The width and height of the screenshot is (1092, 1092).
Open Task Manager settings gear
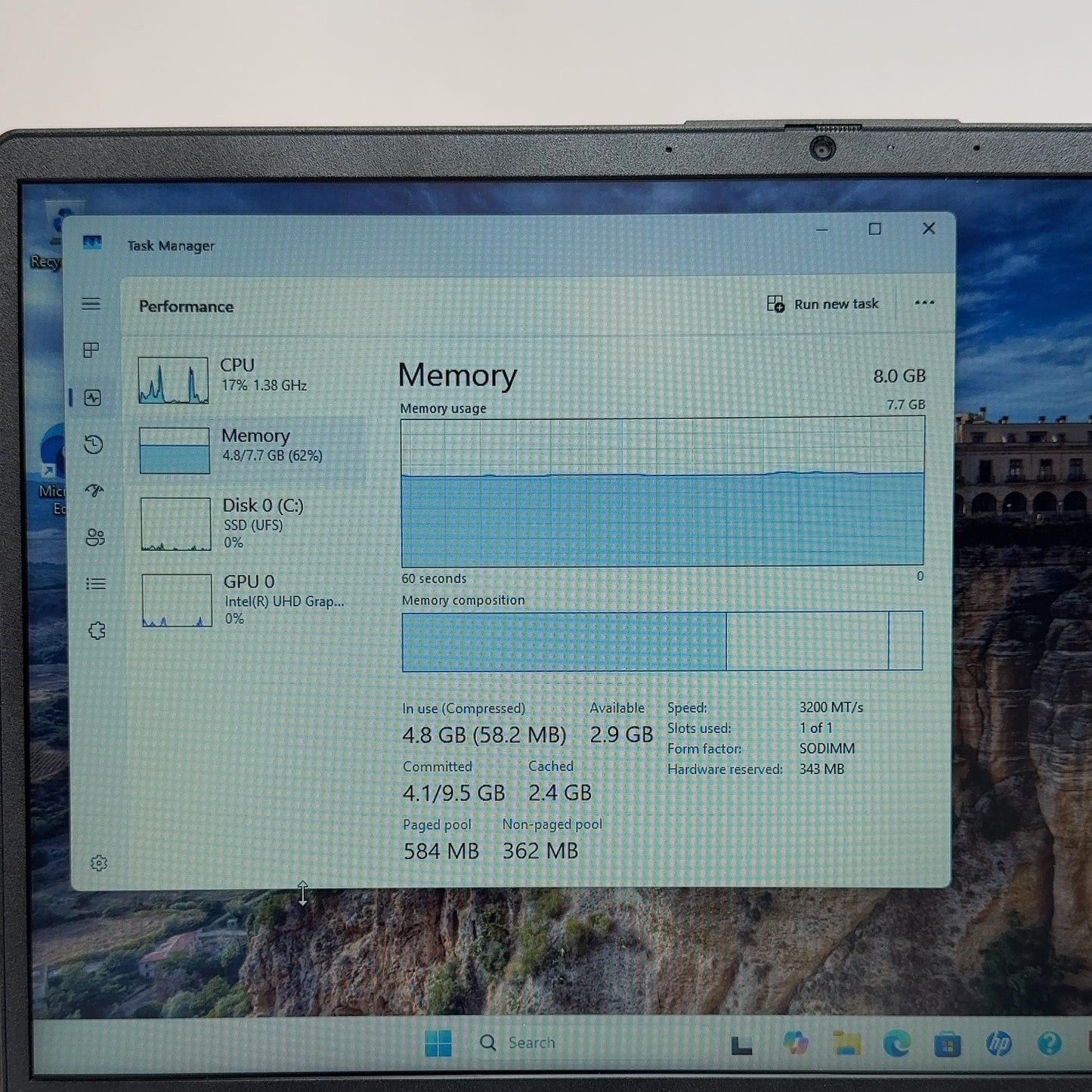(99, 863)
